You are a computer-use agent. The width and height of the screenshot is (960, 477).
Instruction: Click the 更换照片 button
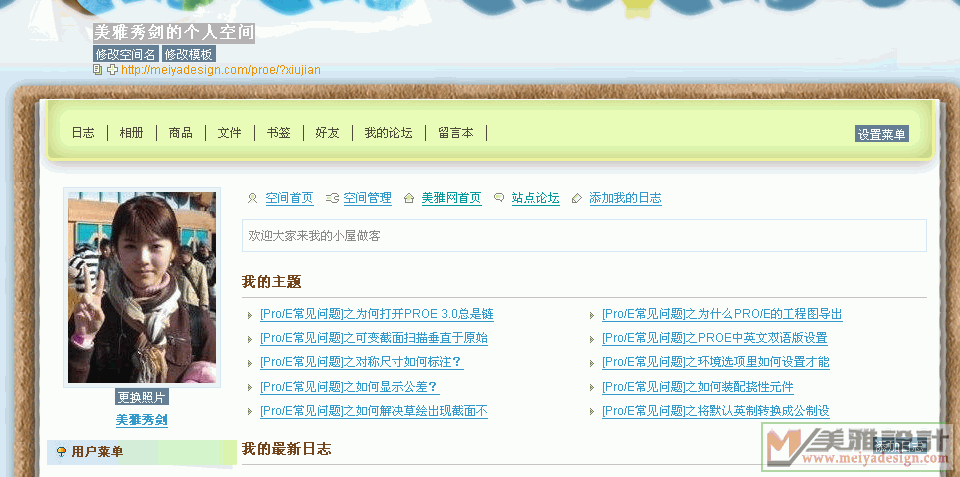[142, 397]
